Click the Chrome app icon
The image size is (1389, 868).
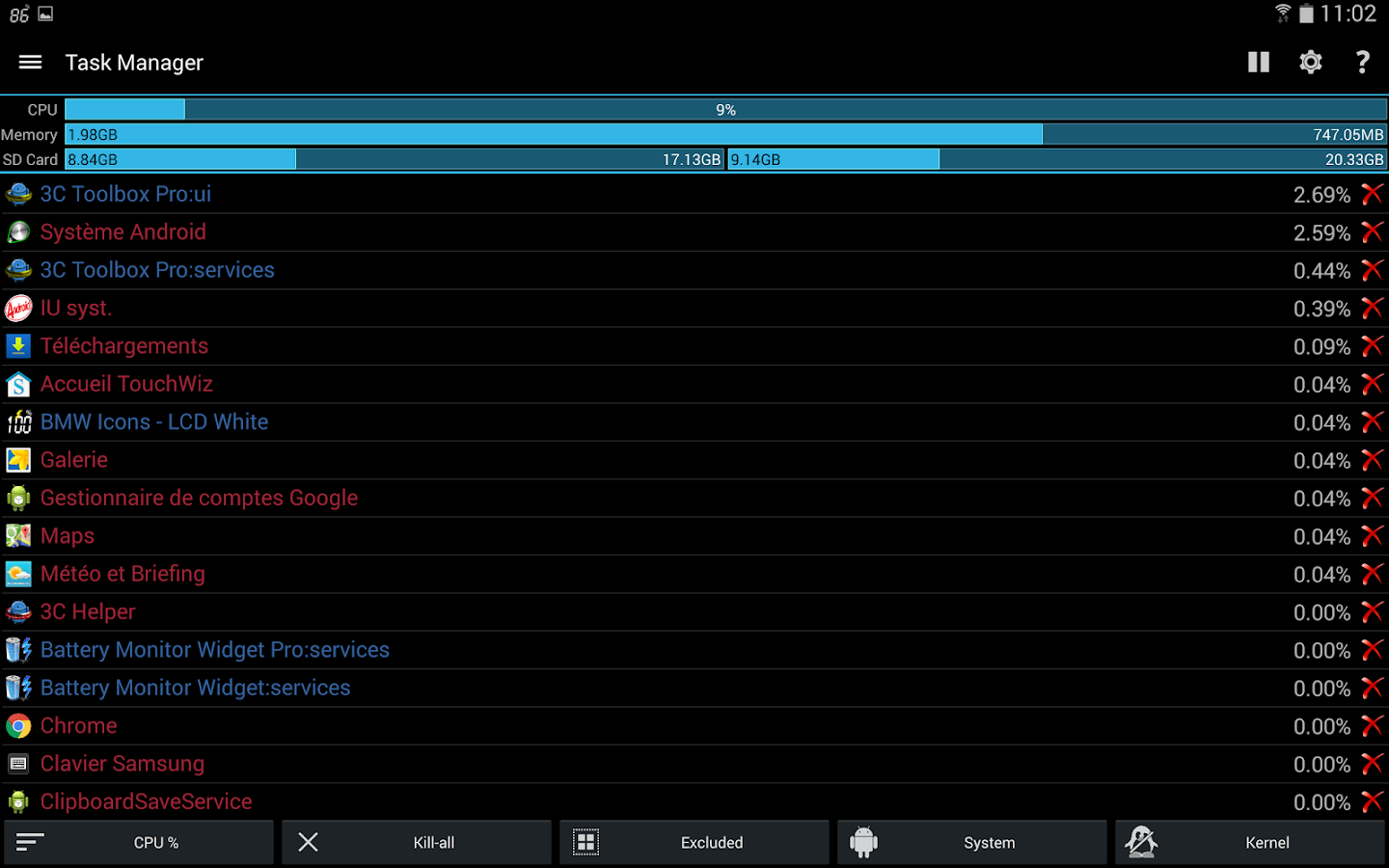(x=18, y=725)
